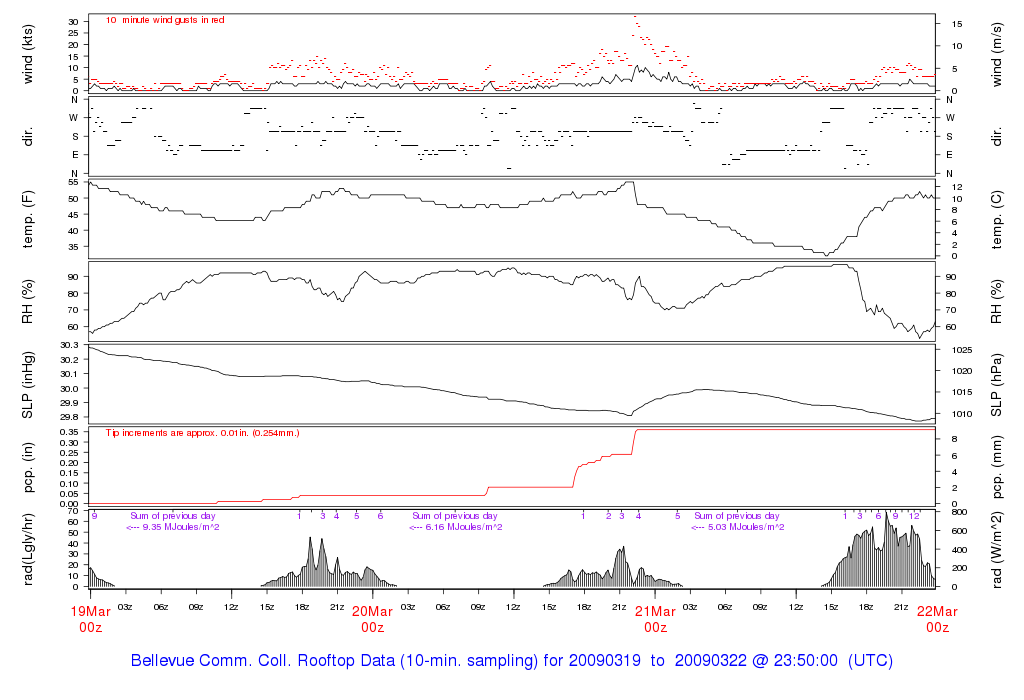The image size is (1024, 700).
Task: Click the '1015' hPa tick label
Action: [962, 392]
